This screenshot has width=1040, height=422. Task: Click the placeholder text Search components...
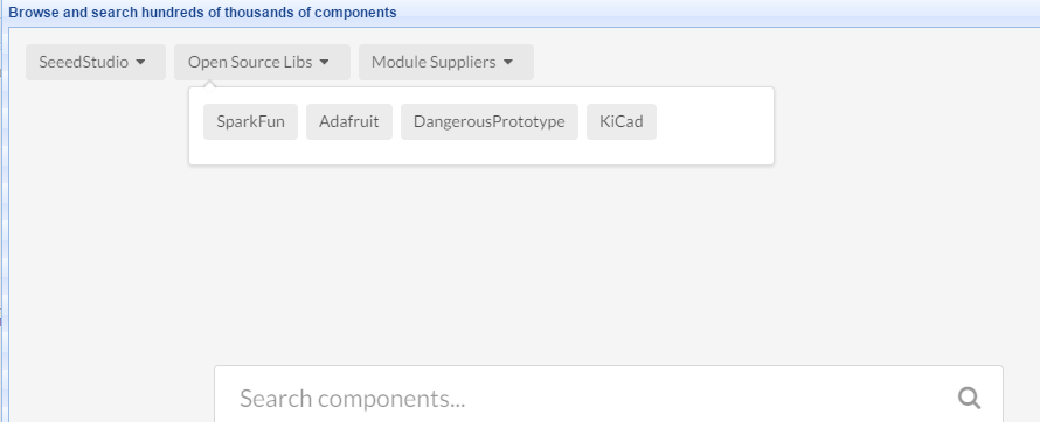pyautogui.click(x=352, y=399)
